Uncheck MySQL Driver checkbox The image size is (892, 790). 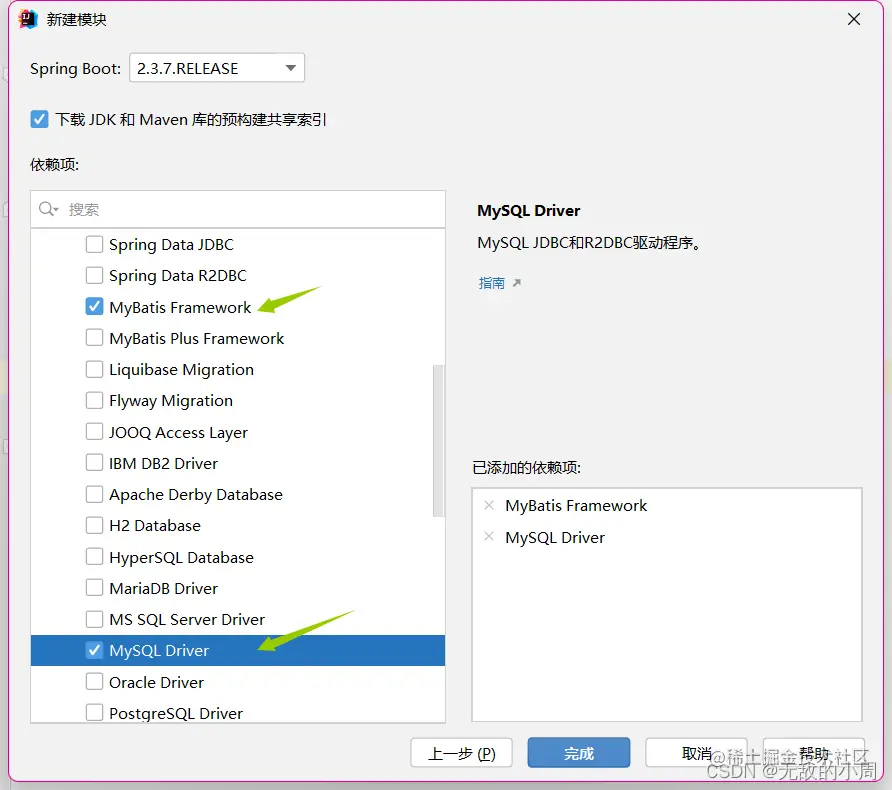94,650
